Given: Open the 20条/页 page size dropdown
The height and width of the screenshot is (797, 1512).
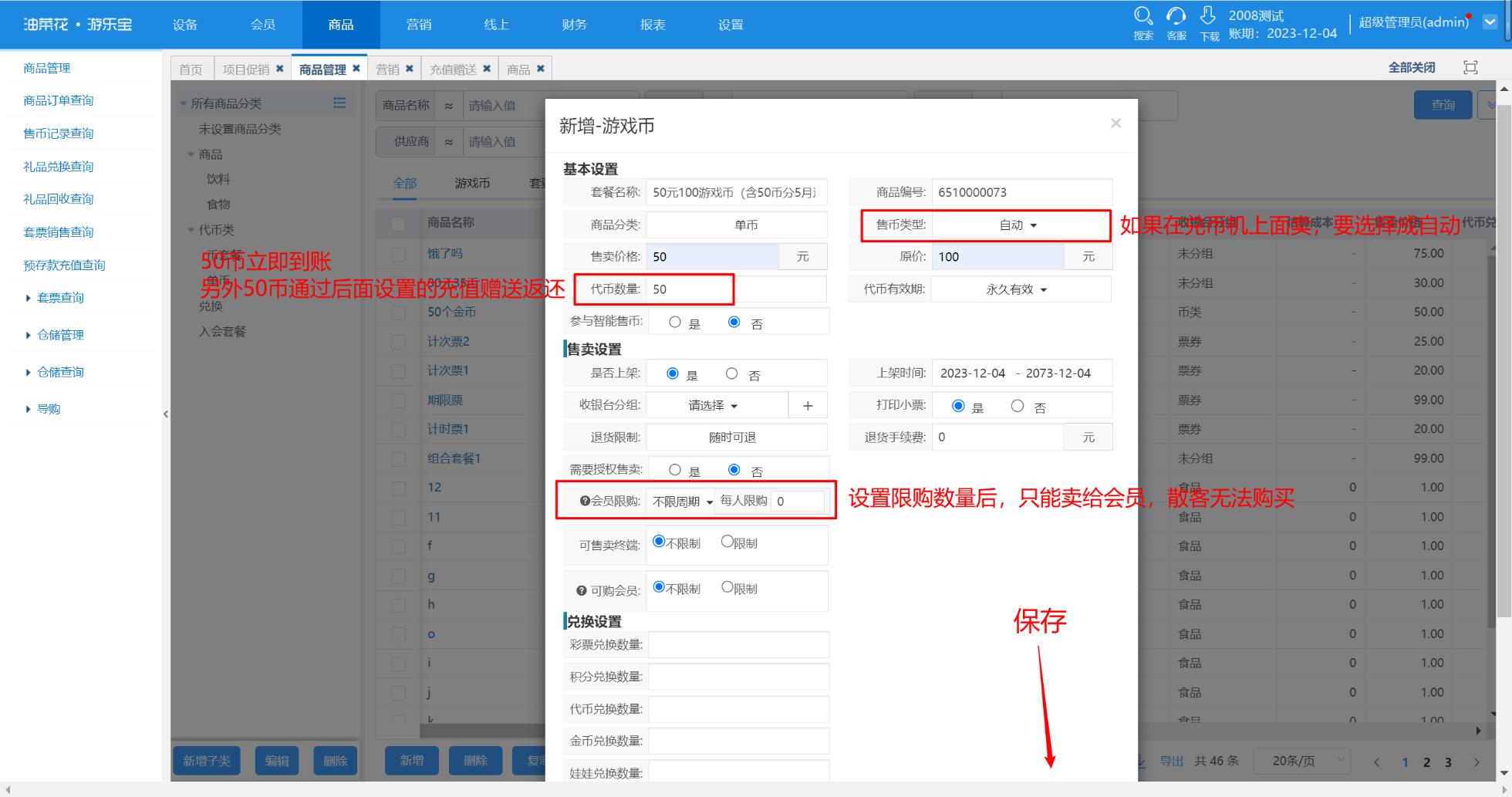Looking at the screenshot, I should 1302,761.
